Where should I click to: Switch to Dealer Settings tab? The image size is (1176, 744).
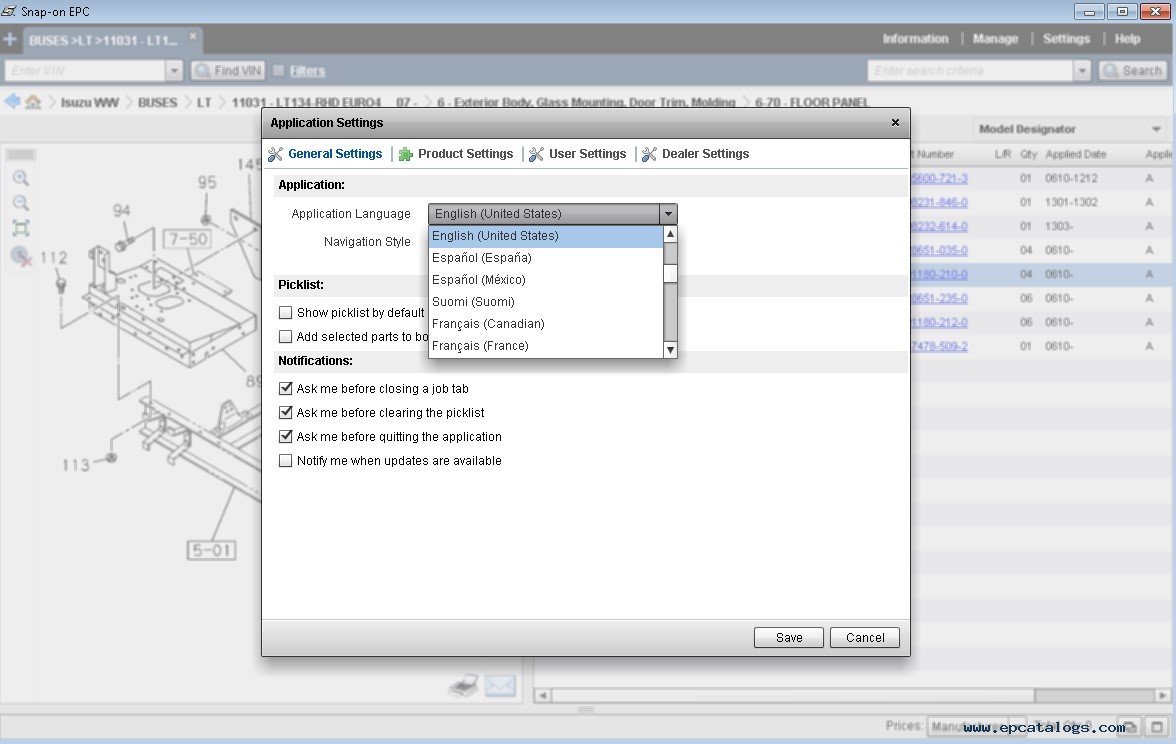tap(695, 154)
